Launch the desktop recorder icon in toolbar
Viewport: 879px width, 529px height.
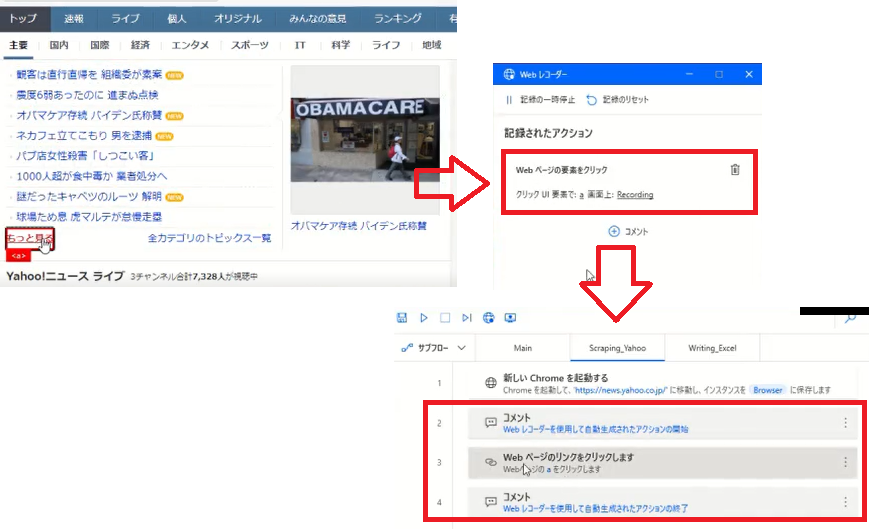pyautogui.click(x=510, y=318)
